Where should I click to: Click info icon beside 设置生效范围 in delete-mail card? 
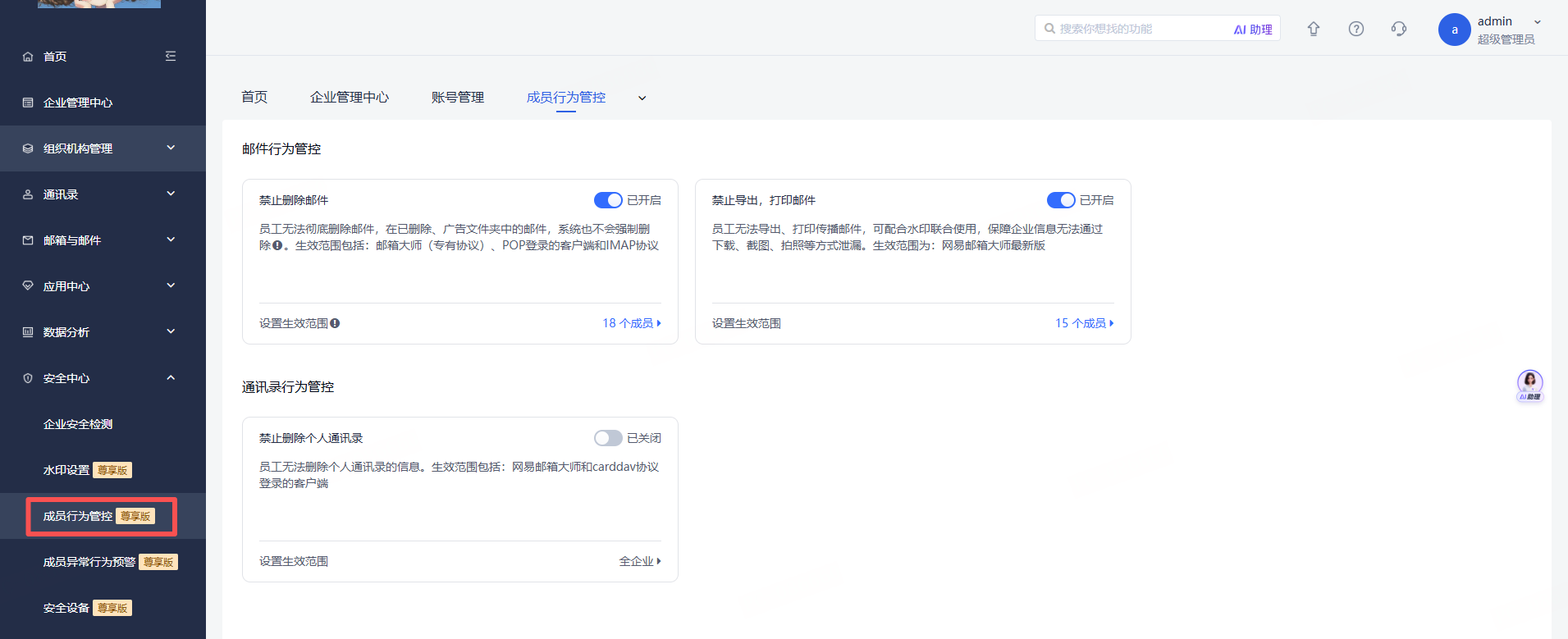coord(335,323)
